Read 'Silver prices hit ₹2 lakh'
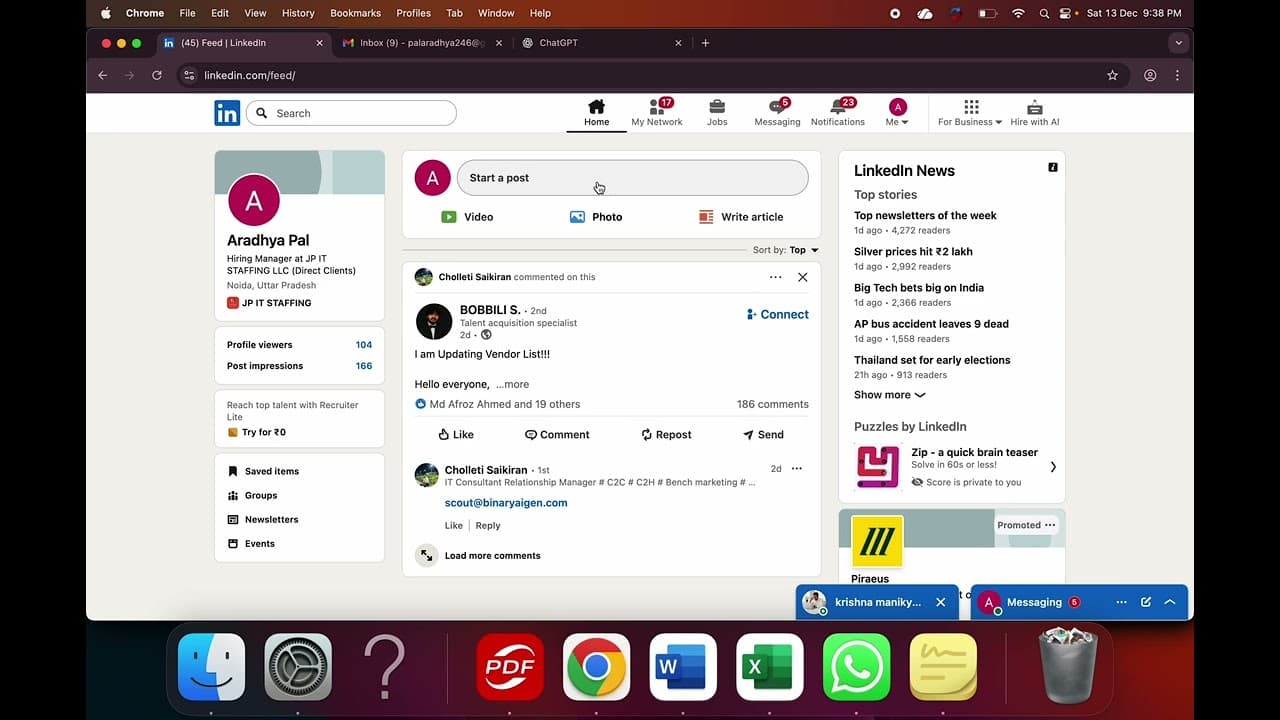 tap(913, 251)
